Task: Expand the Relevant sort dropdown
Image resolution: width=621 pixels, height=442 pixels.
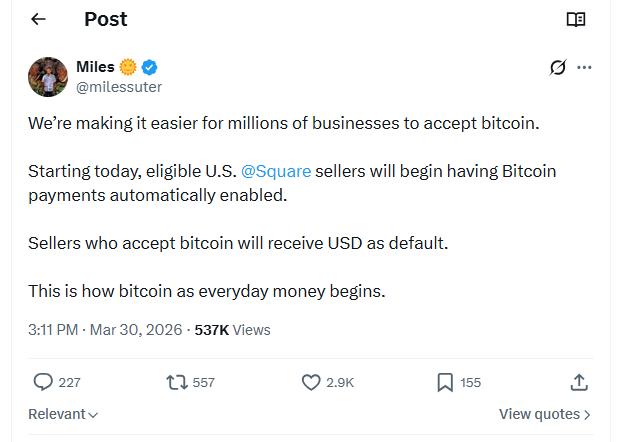Action: [63, 414]
